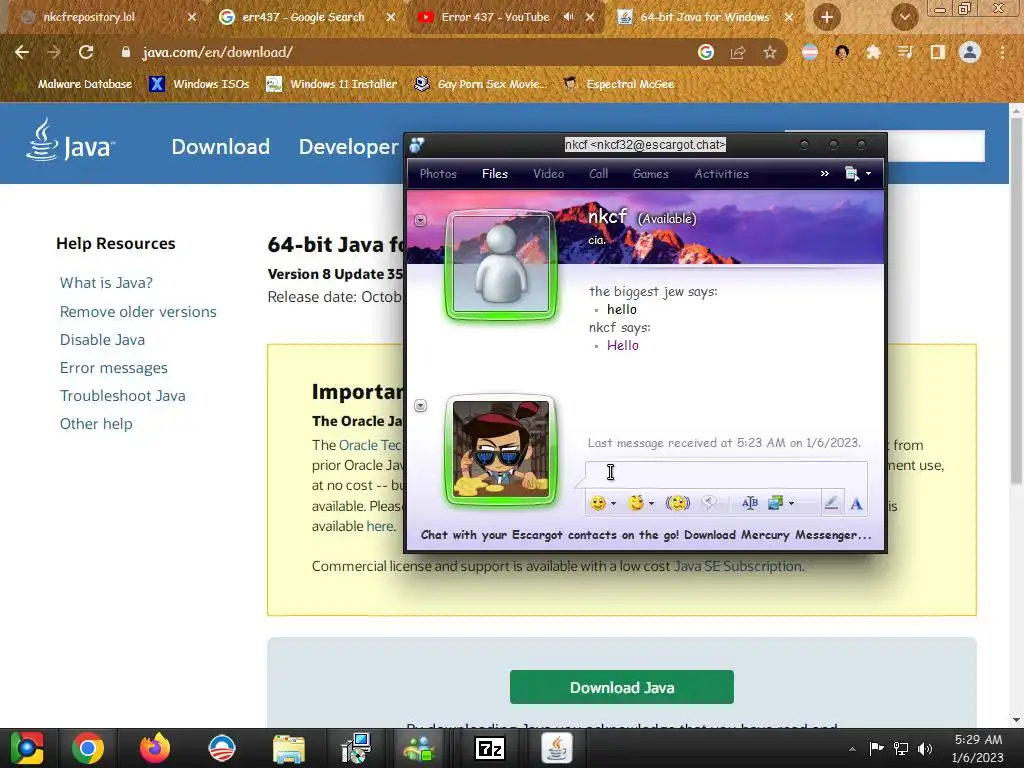Bookmark this page with the star icon
The image size is (1024, 768).
(x=770, y=52)
